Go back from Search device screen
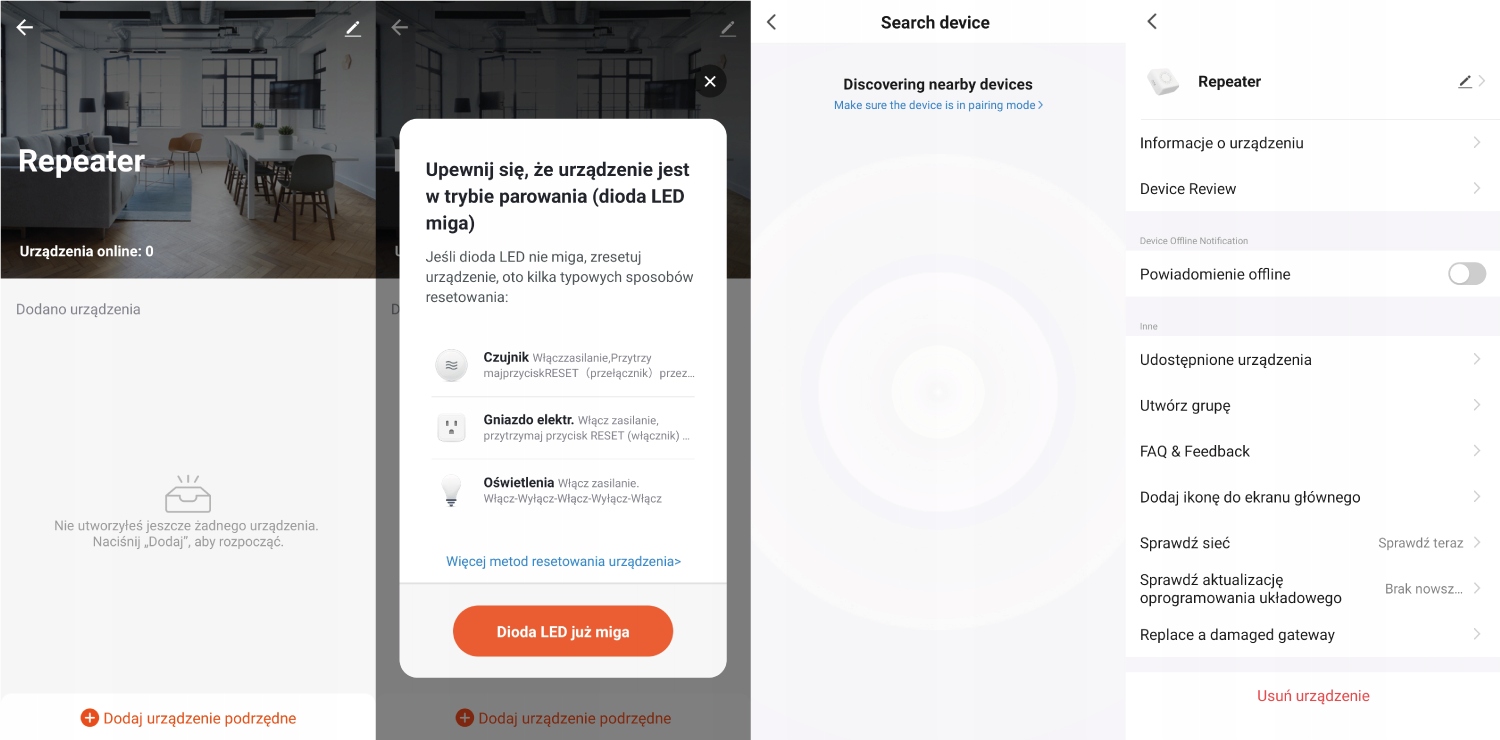Screen dimensions: 1500x740 [771, 22]
